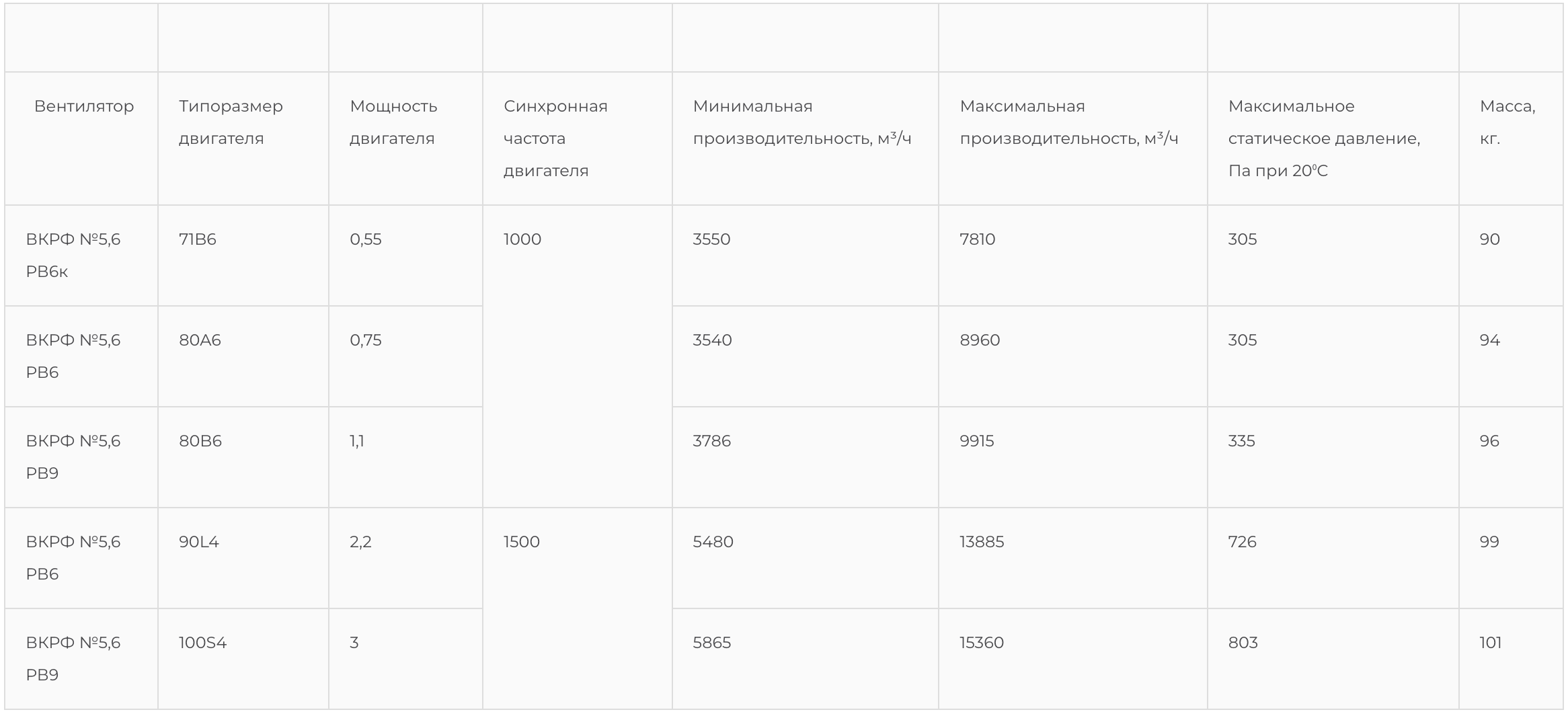The image size is (1568, 714).
Task: Click the Максимальное статическое давление header
Action: [x=1324, y=138]
